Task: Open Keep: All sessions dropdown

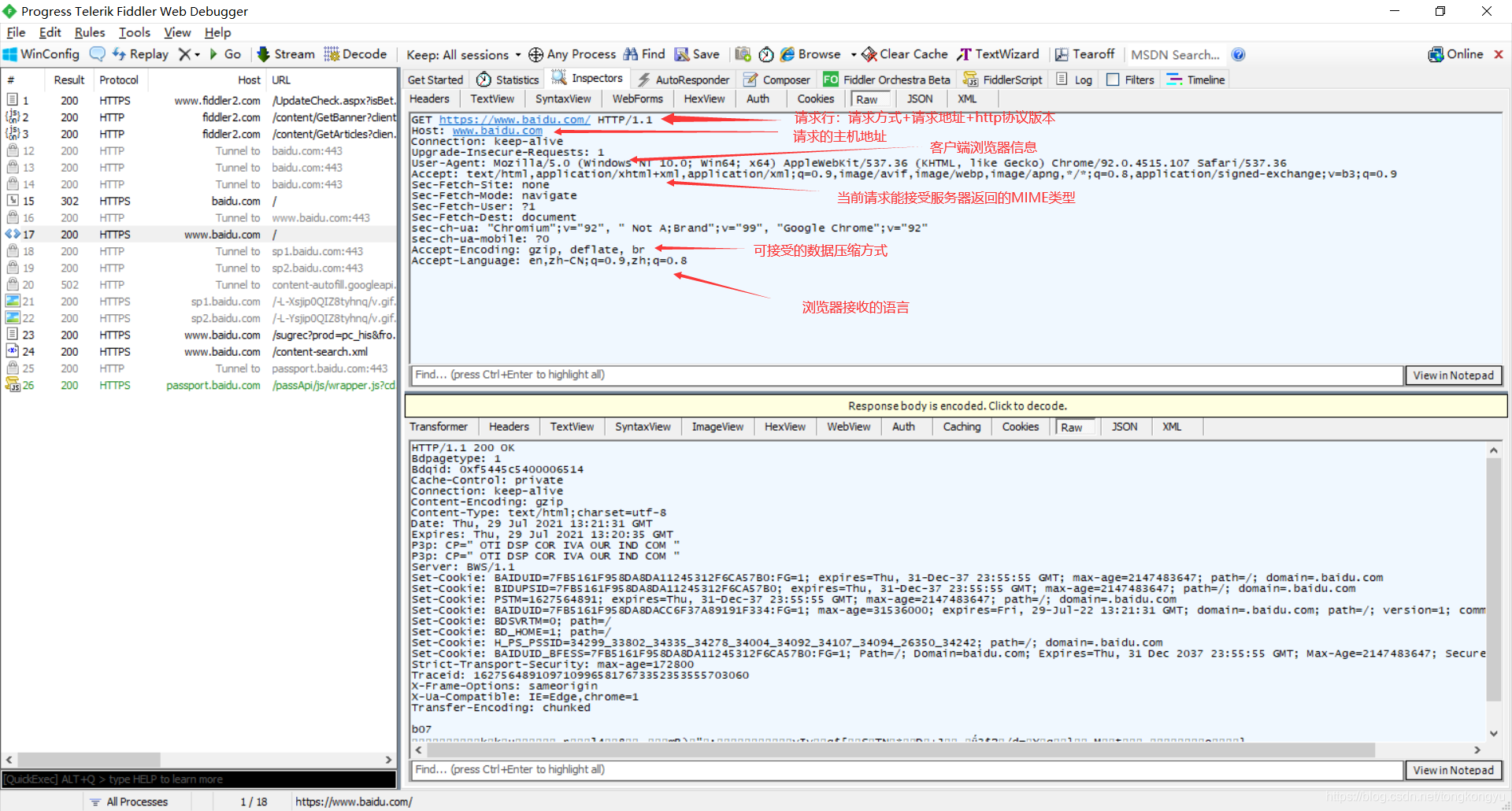Action: (464, 54)
